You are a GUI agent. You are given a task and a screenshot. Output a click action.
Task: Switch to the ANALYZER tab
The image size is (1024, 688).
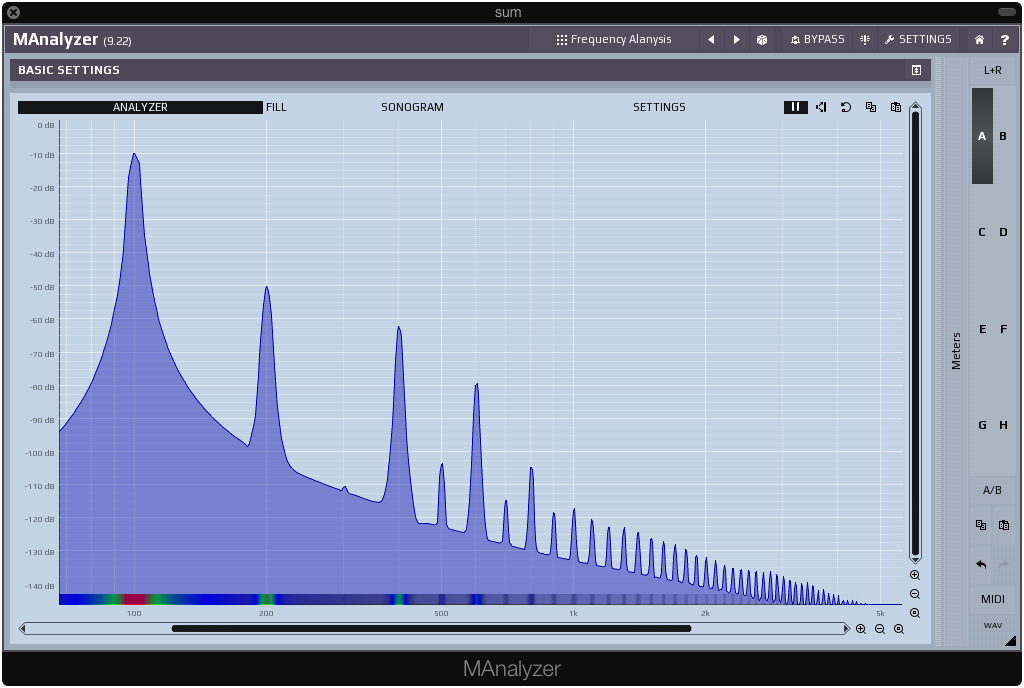coord(140,107)
